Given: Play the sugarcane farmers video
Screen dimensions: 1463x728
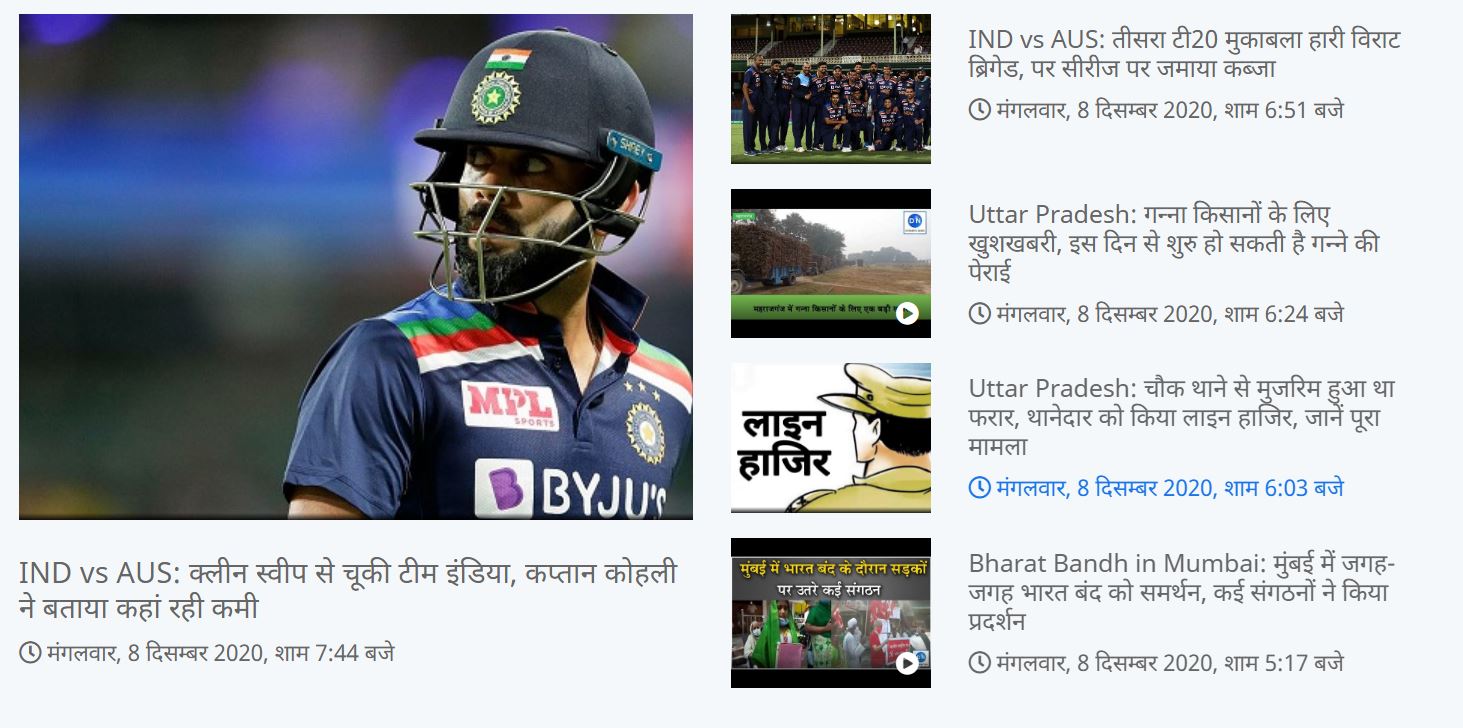Looking at the screenshot, I should click(907, 313).
